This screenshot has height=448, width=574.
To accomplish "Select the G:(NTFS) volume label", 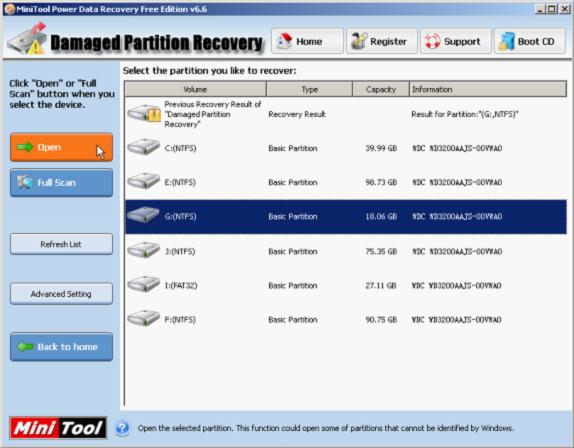I will tap(180, 217).
